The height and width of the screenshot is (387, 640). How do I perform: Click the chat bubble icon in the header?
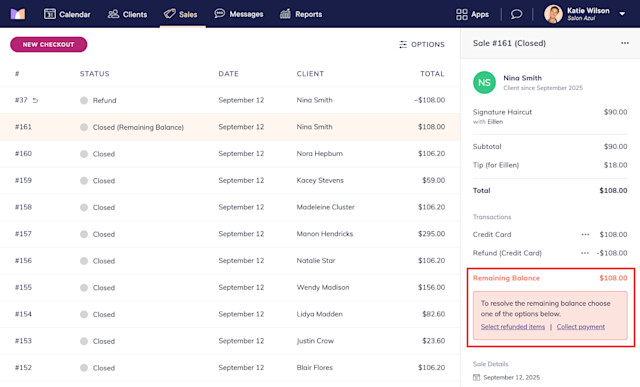pos(516,14)
